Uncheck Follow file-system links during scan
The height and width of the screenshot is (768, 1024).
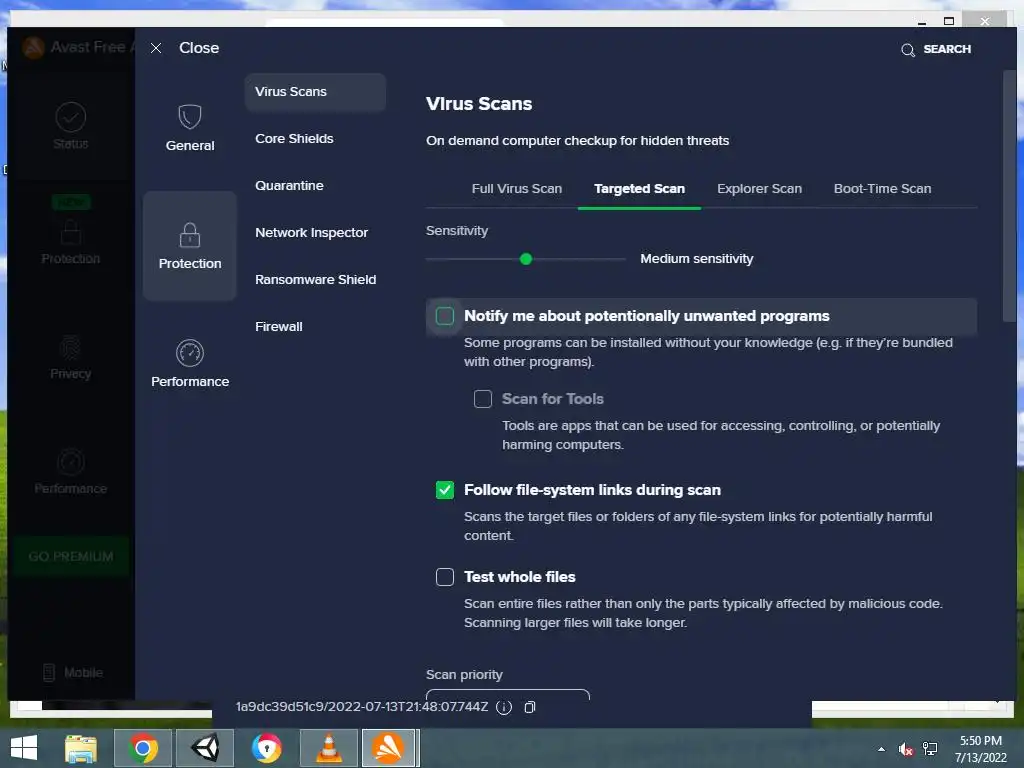(x=445, y=490)
